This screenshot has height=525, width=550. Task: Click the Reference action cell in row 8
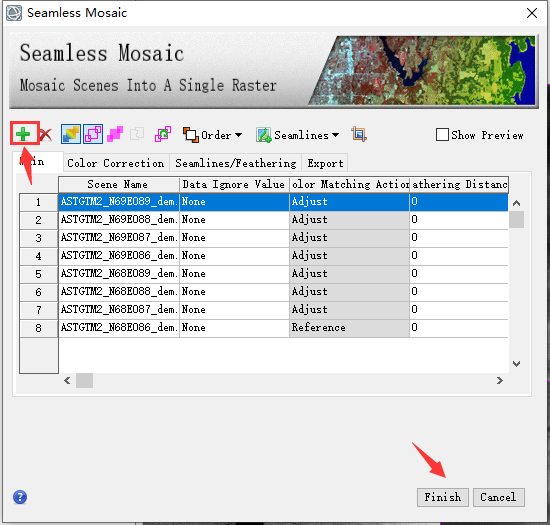pos(349,328)
